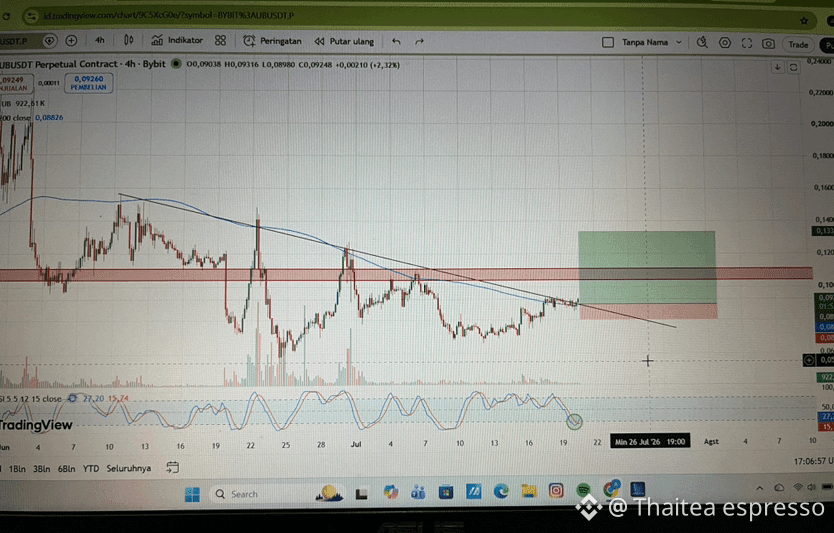Select the red horizontal resistance zone rectangle
The height and width of the screenshot is (533, 834).
point(406,274)
